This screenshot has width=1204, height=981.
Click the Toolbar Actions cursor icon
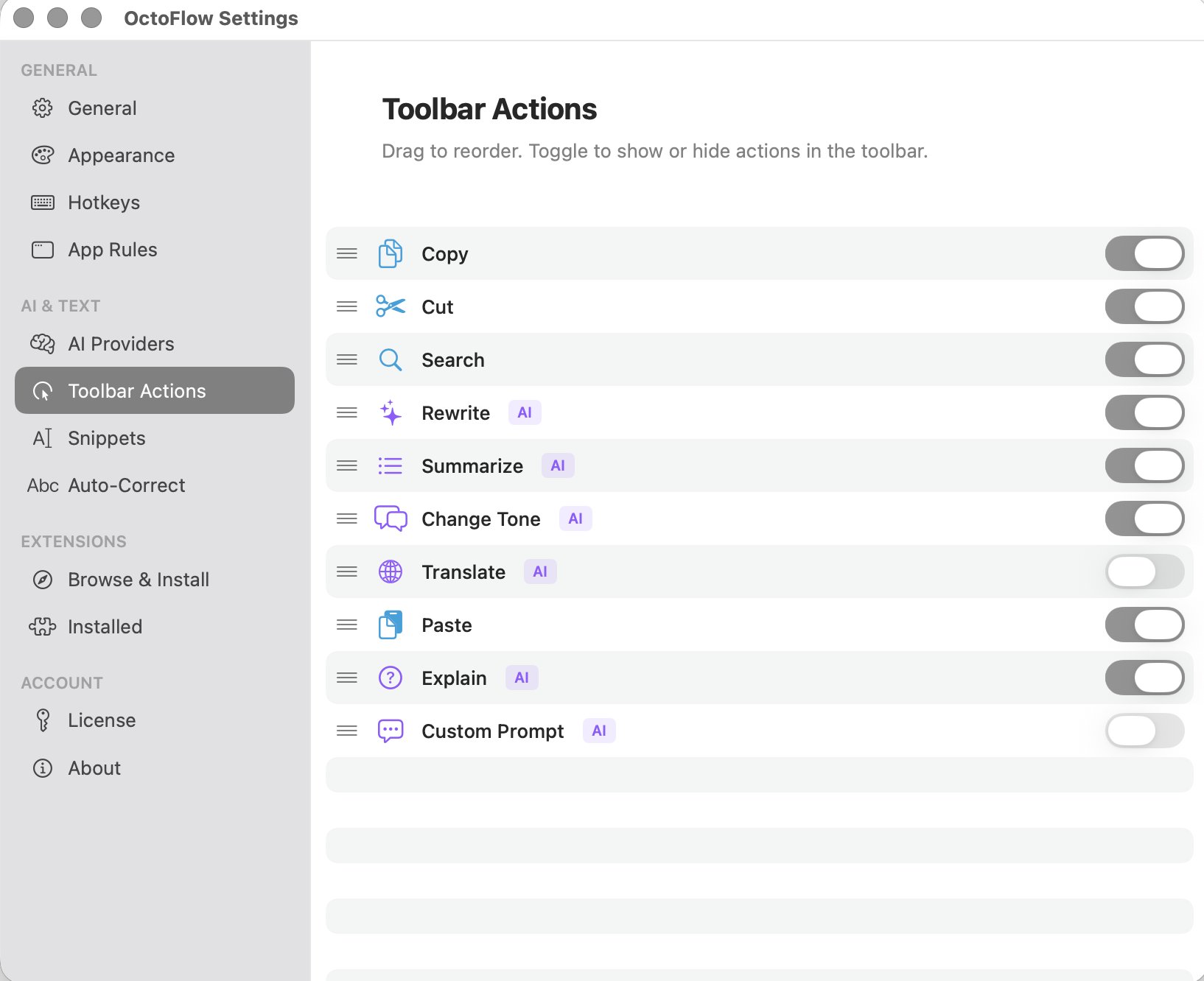pyautogui.click(x=43, y=391)
